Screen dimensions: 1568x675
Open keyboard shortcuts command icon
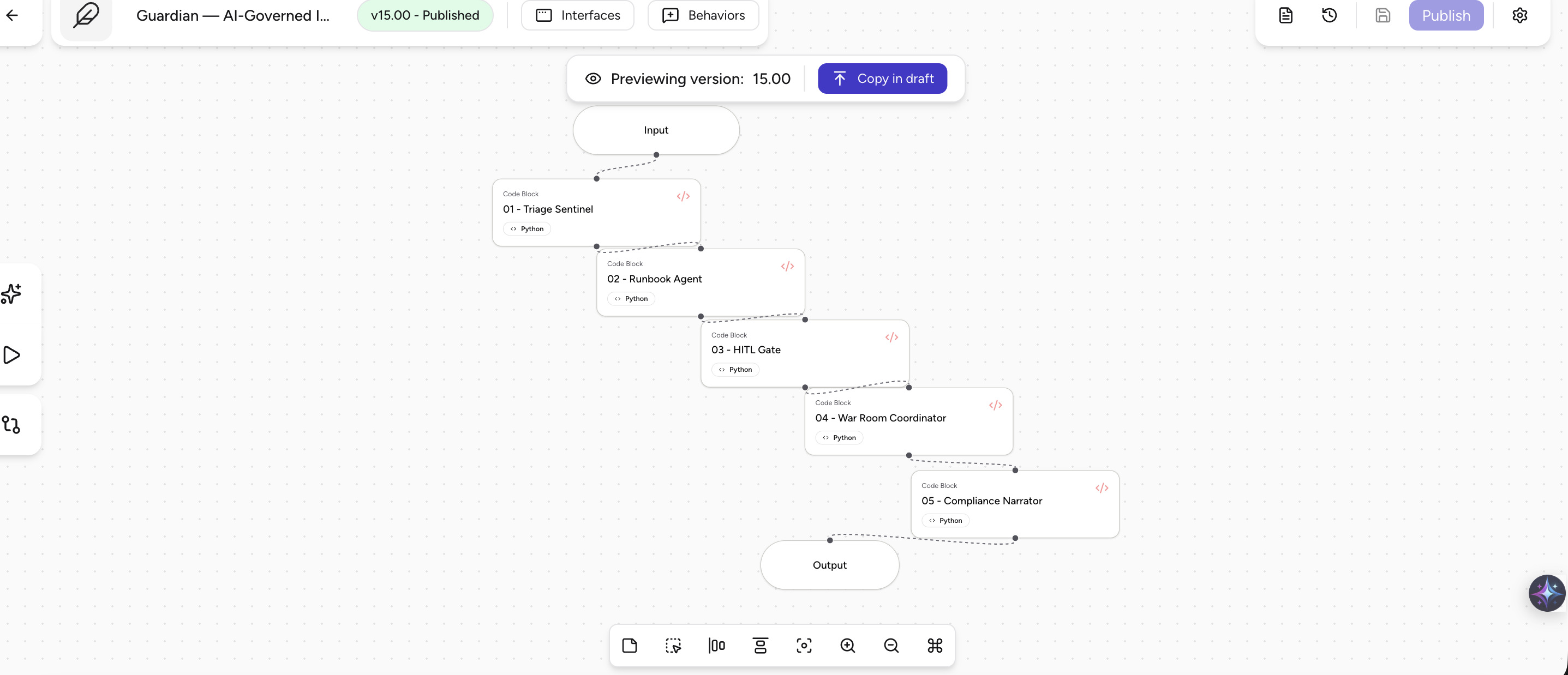[x=935, y=646]
